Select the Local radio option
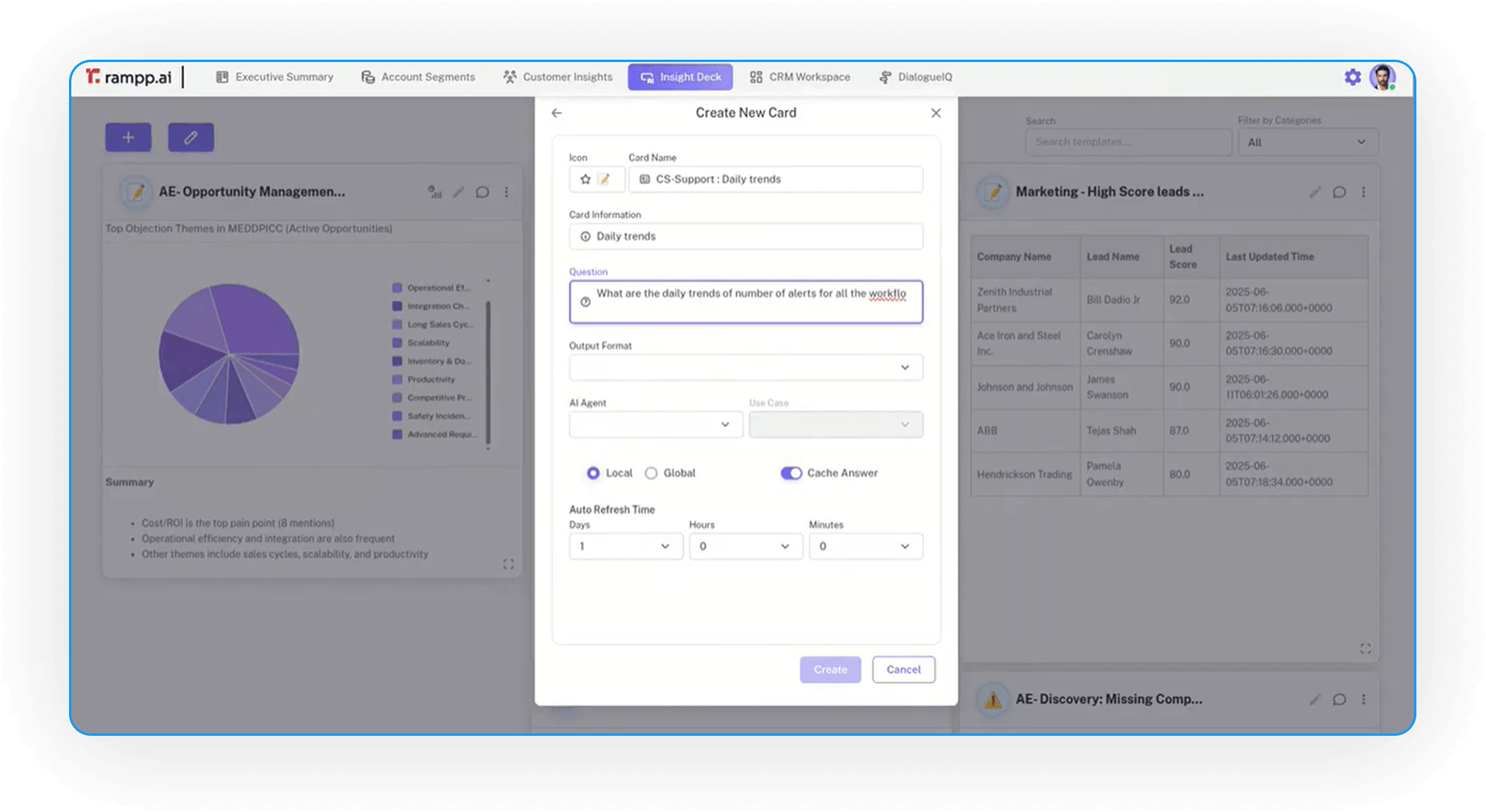 click(x=593, y=473)
